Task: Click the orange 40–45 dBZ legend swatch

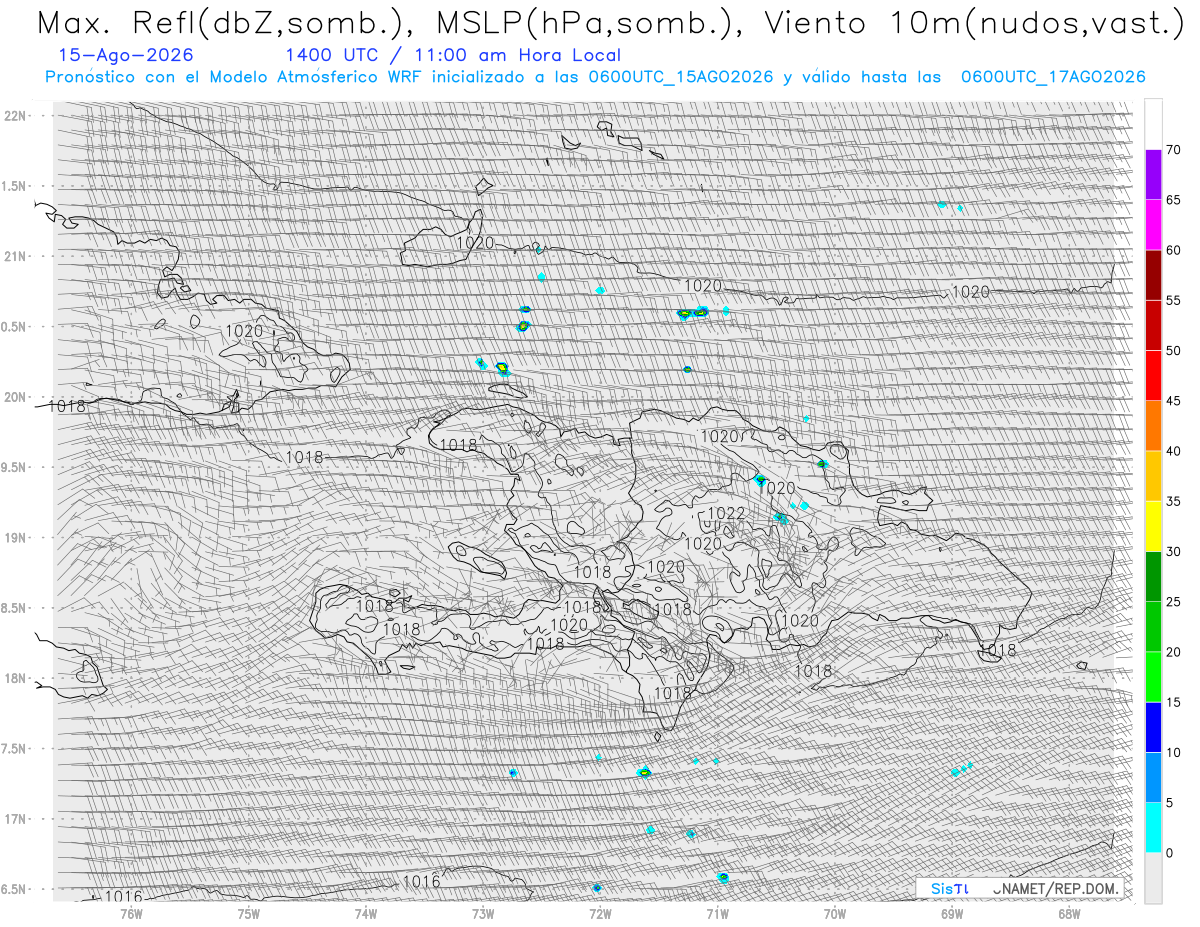Action: tap(1153, 426)
